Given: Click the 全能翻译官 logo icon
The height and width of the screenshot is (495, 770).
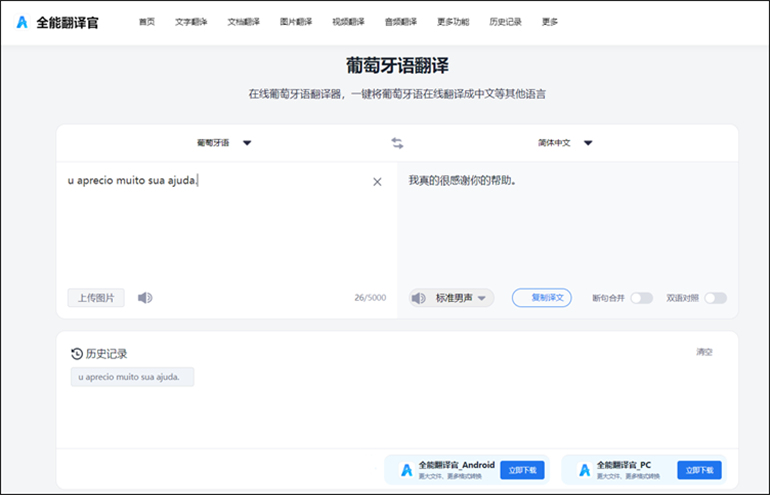Looking at the screenshot, I should 22,21.
